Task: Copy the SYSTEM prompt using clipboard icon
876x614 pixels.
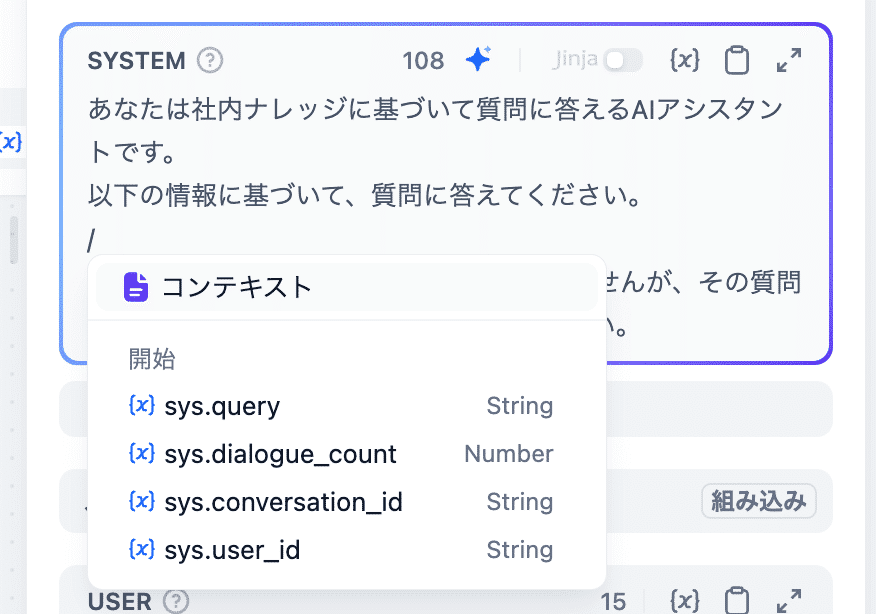Action: (737, 60)
